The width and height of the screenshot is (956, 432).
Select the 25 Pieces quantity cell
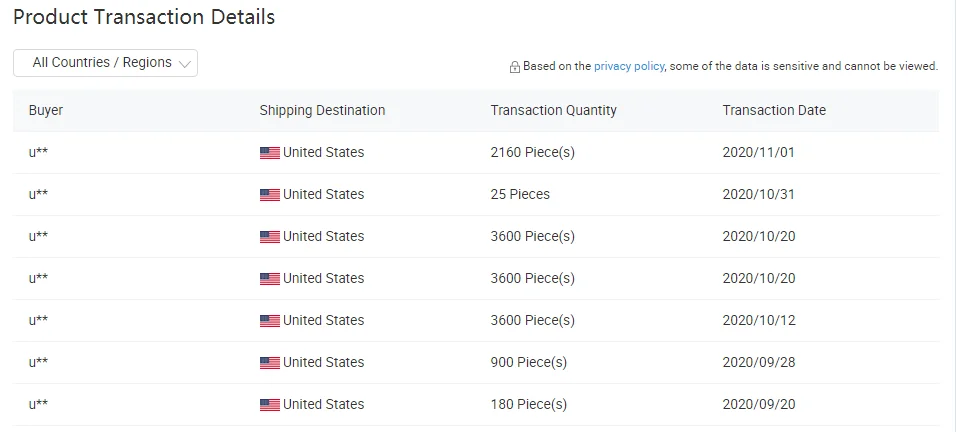520,194
